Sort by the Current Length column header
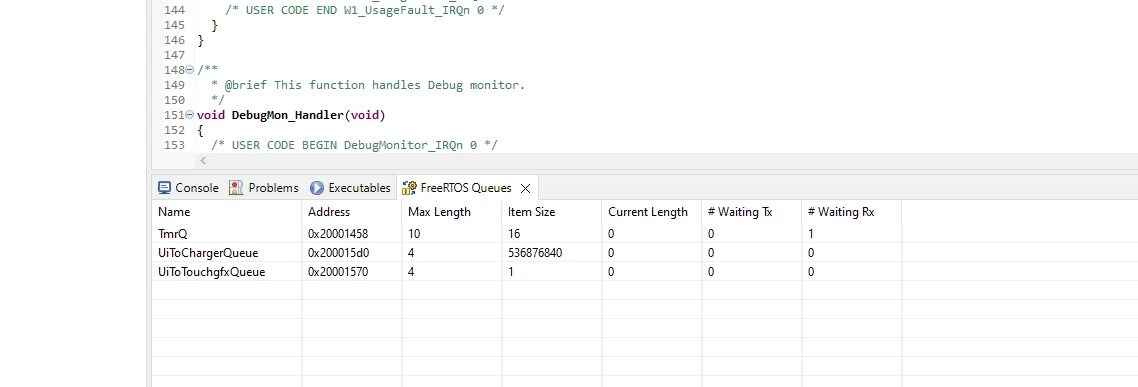 [x=652, y=212]
